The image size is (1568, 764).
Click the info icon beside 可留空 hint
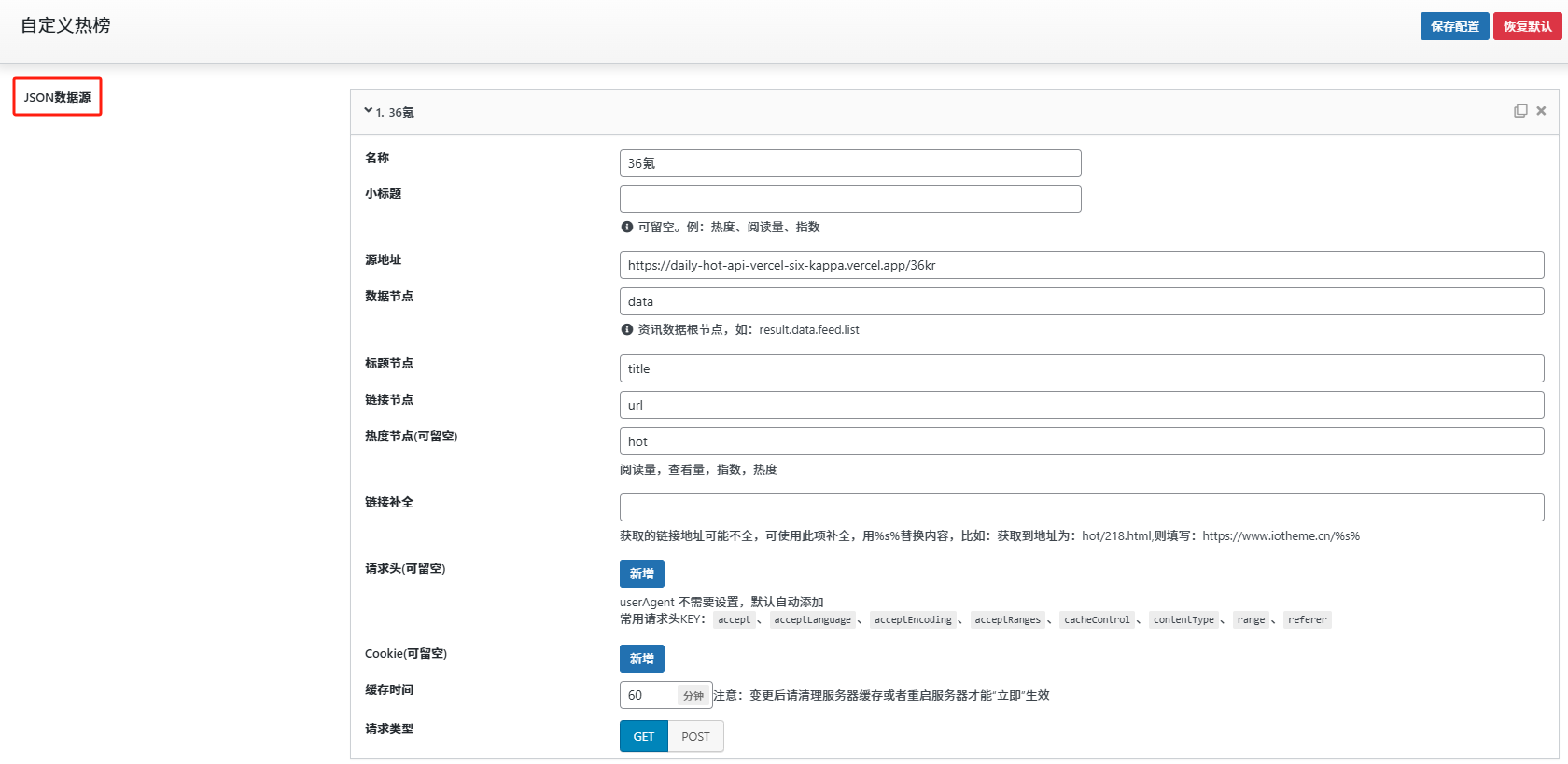tap(627, 227)
